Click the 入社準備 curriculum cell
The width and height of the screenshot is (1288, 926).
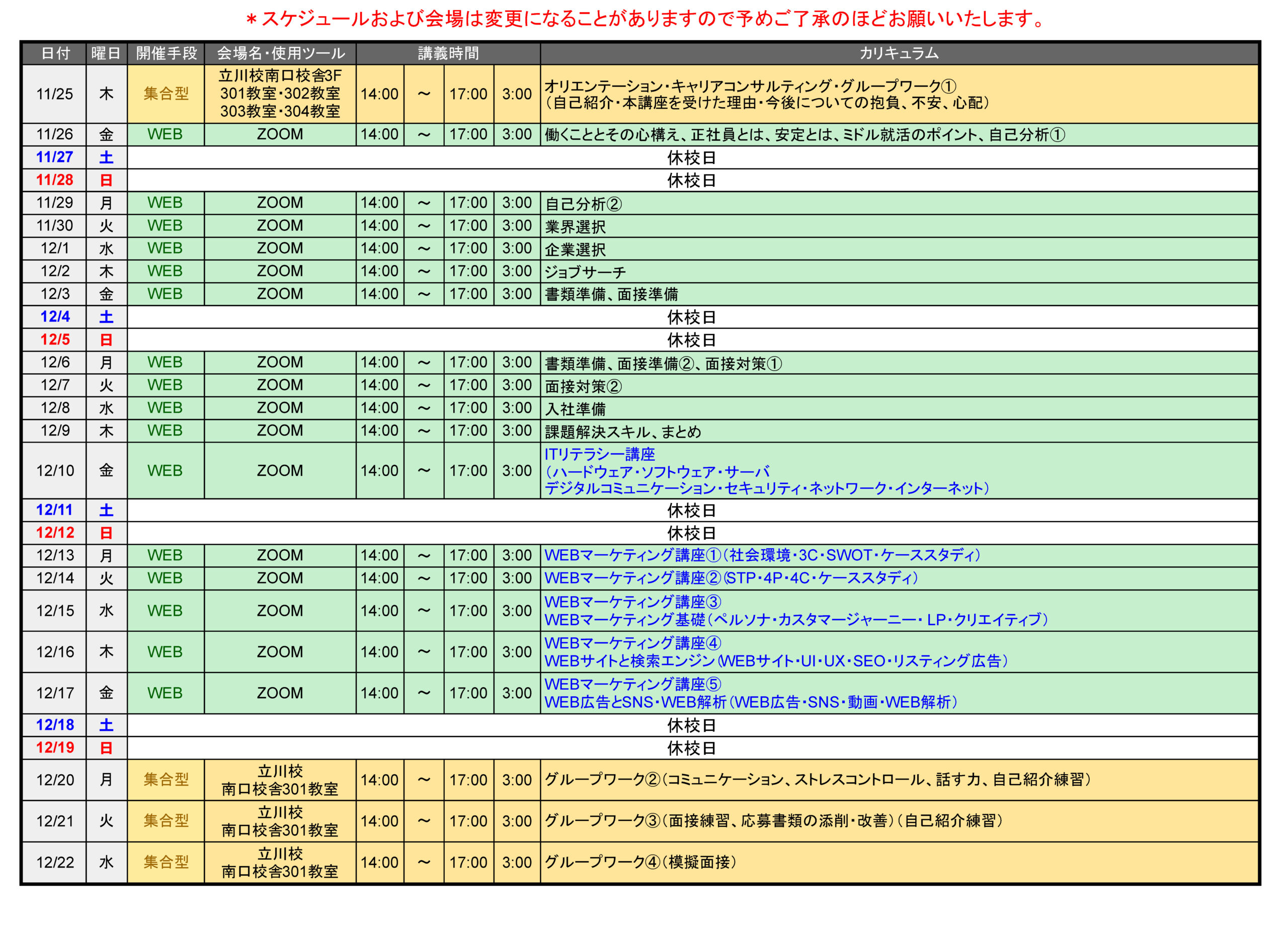899,408
